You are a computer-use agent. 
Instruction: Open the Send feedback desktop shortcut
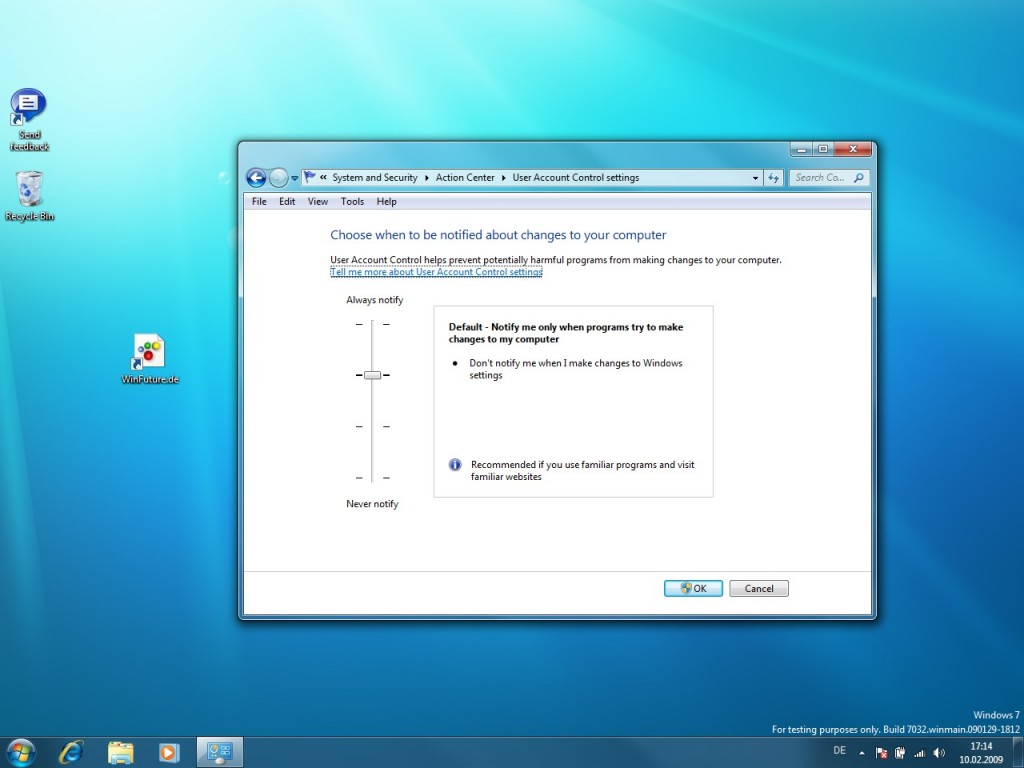pos(29,120)
